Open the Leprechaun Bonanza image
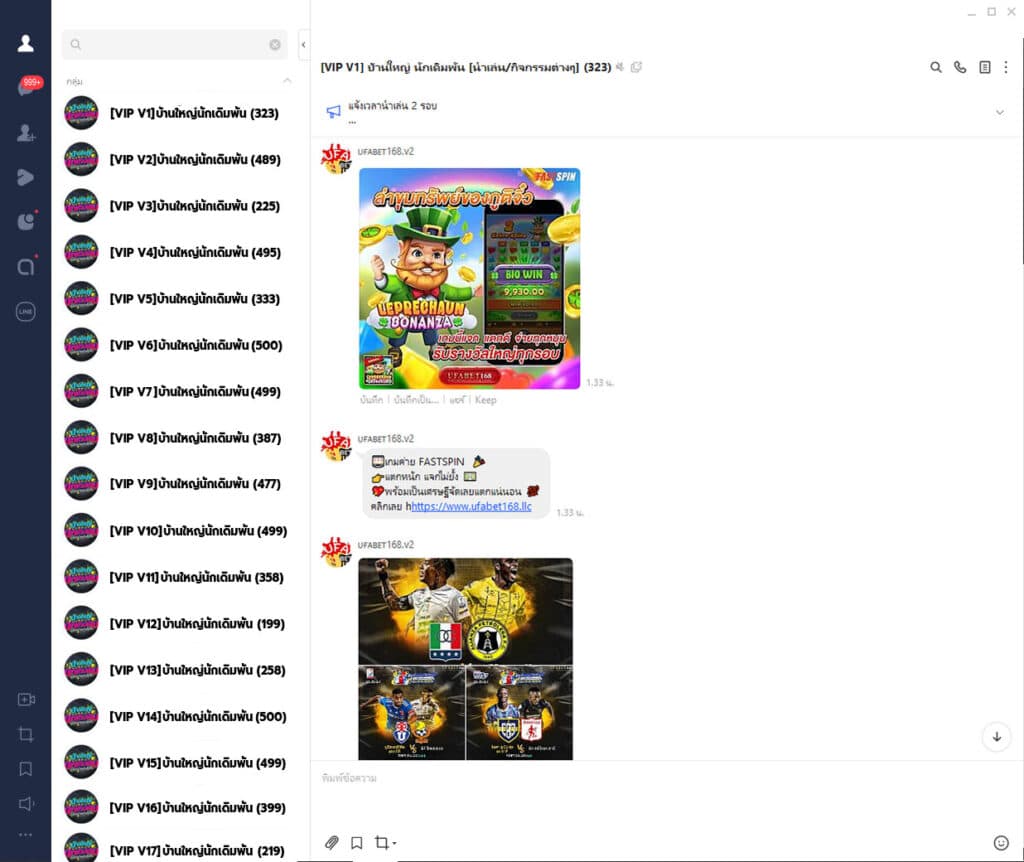Screen dimensions: 1024x862 (x=470, y=278)
